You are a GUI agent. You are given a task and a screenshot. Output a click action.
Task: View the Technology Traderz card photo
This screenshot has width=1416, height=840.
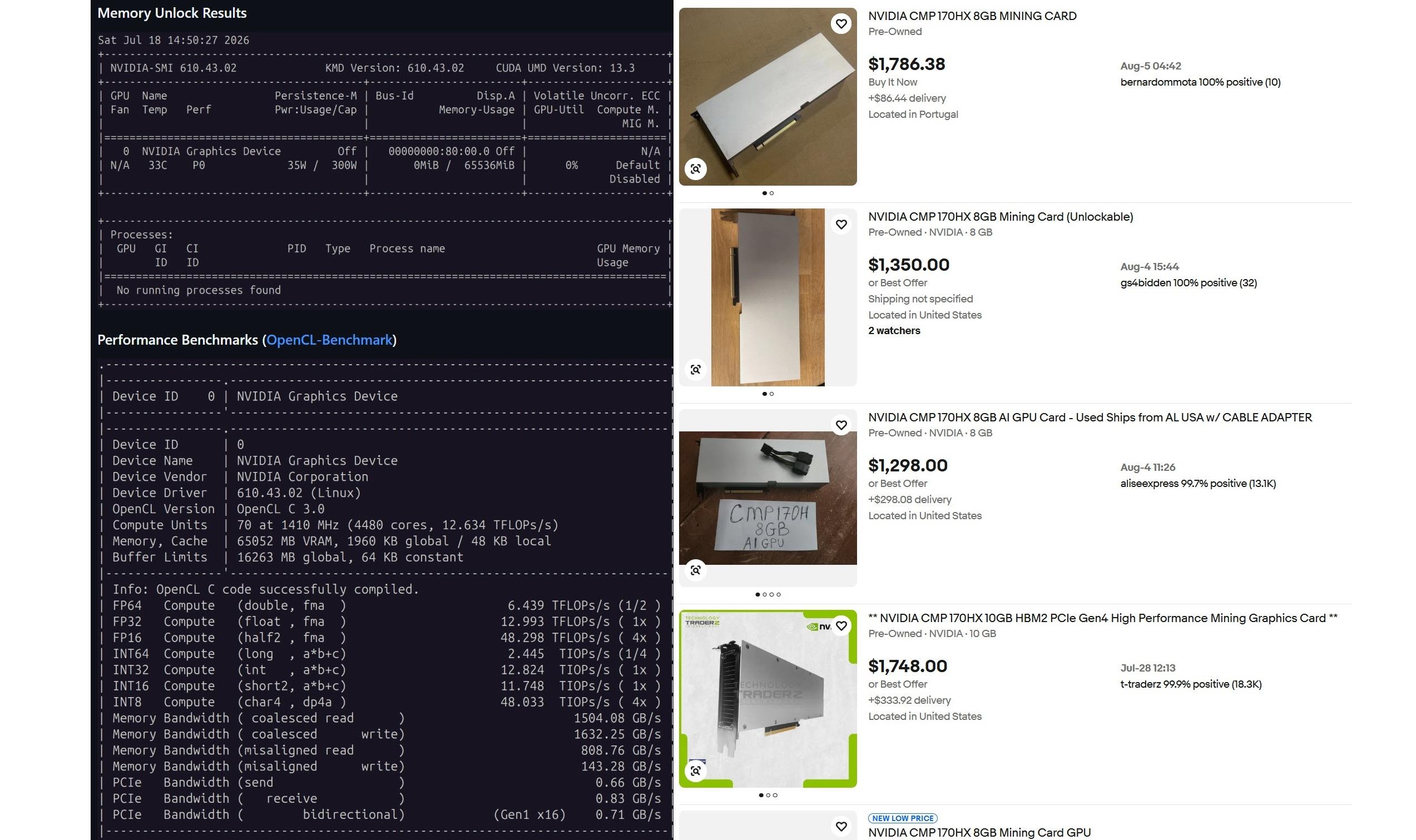pyautogui.click(x=768, y=698)
